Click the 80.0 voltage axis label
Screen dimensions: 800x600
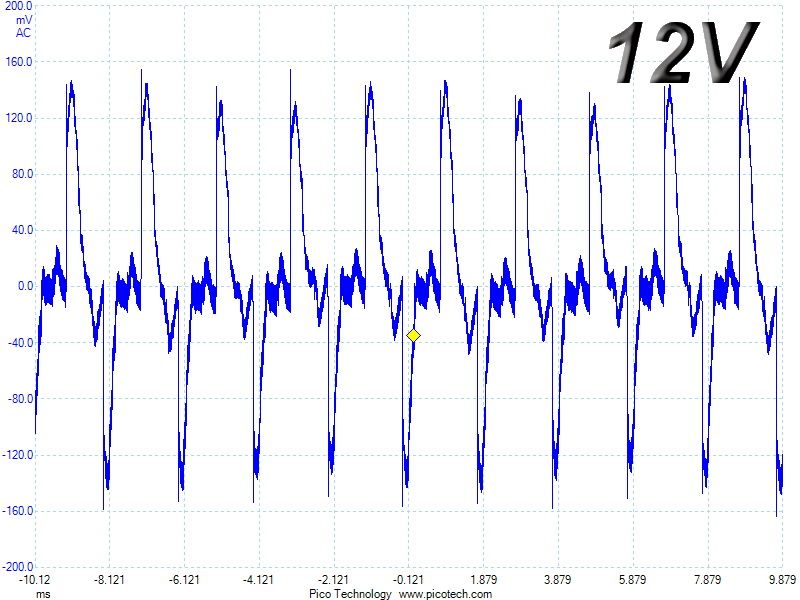22,174
